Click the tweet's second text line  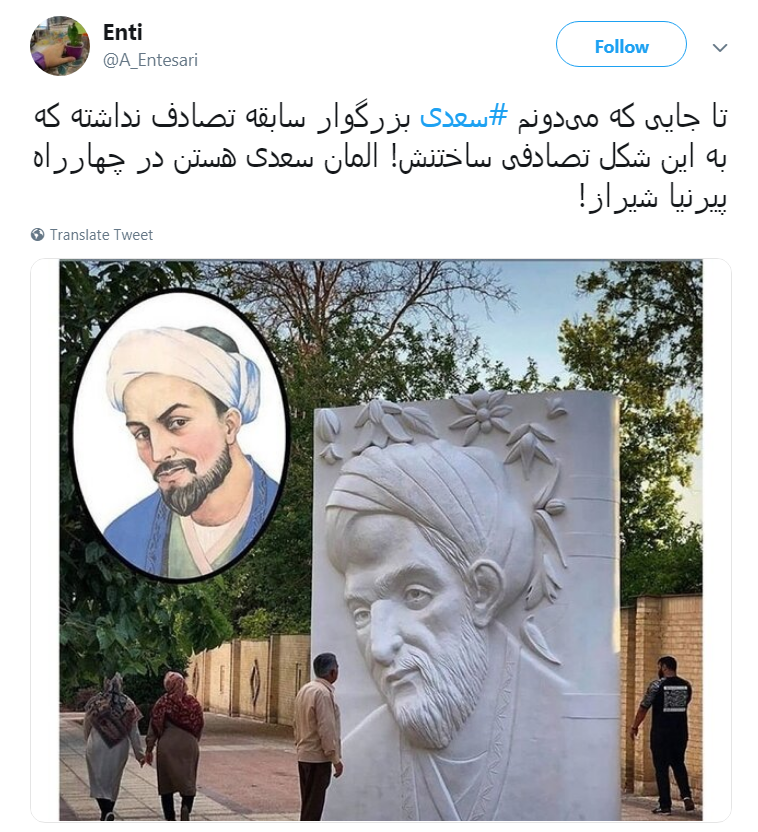click(380, 158)
